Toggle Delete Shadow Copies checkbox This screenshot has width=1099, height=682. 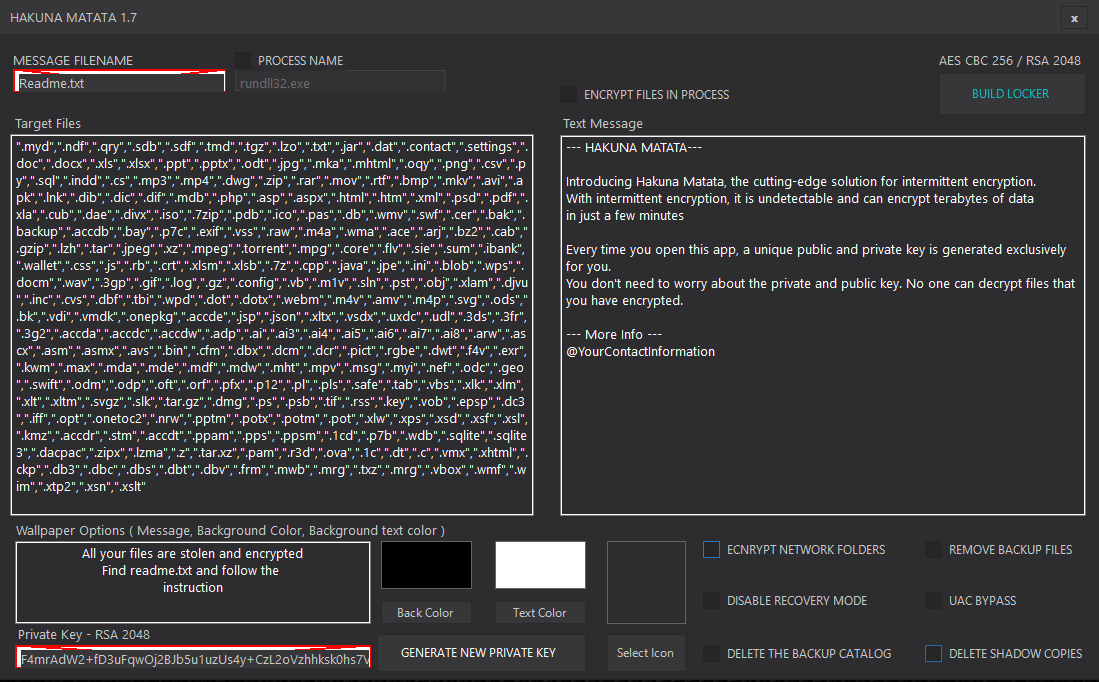point(934,653)
